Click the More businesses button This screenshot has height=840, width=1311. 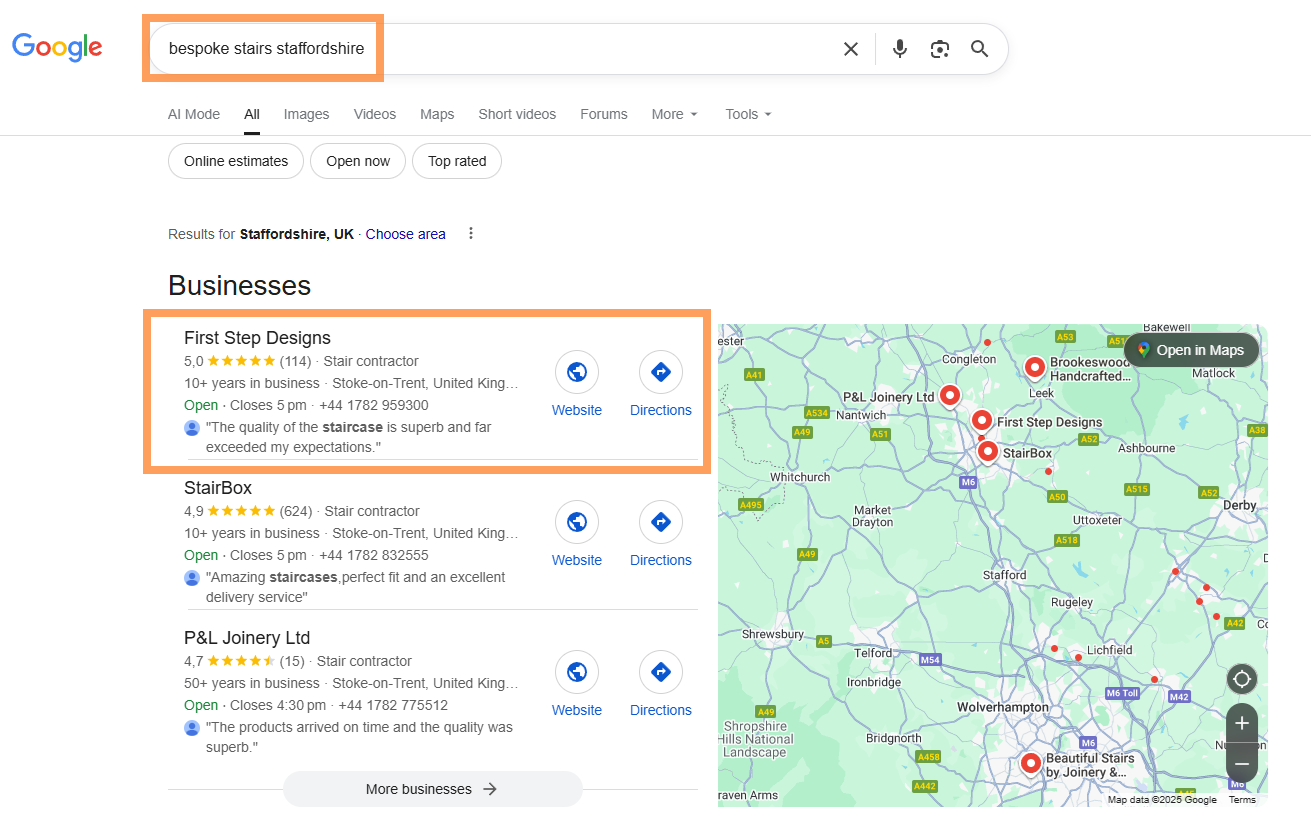coord(432,789)
